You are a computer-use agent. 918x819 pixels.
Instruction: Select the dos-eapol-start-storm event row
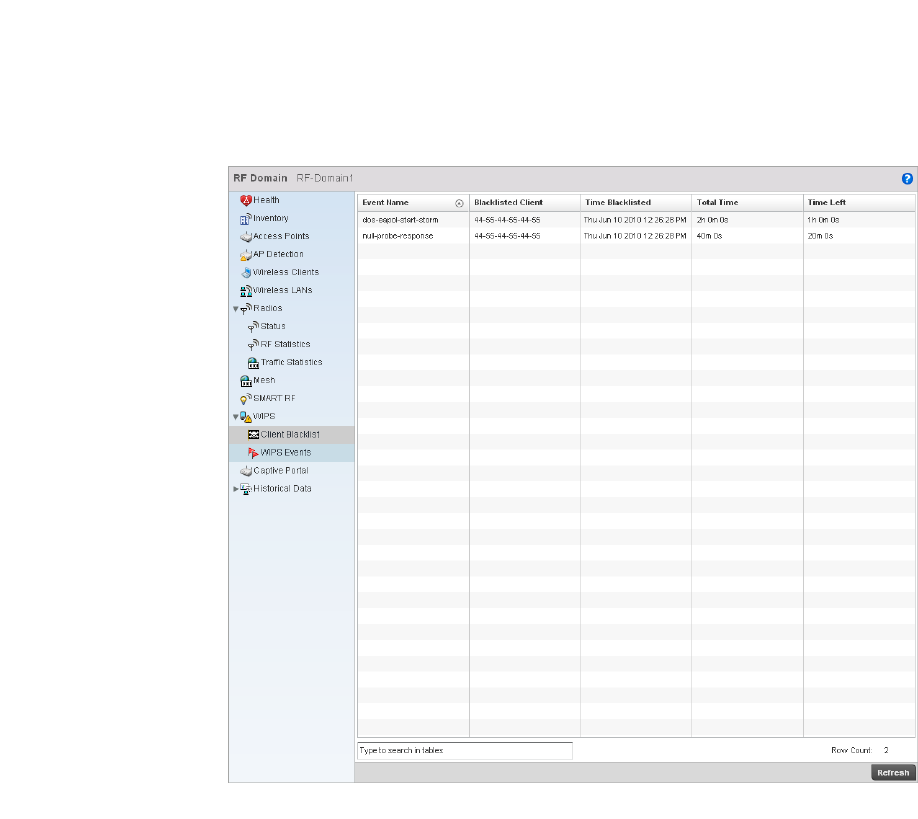(x=636, y=220)
